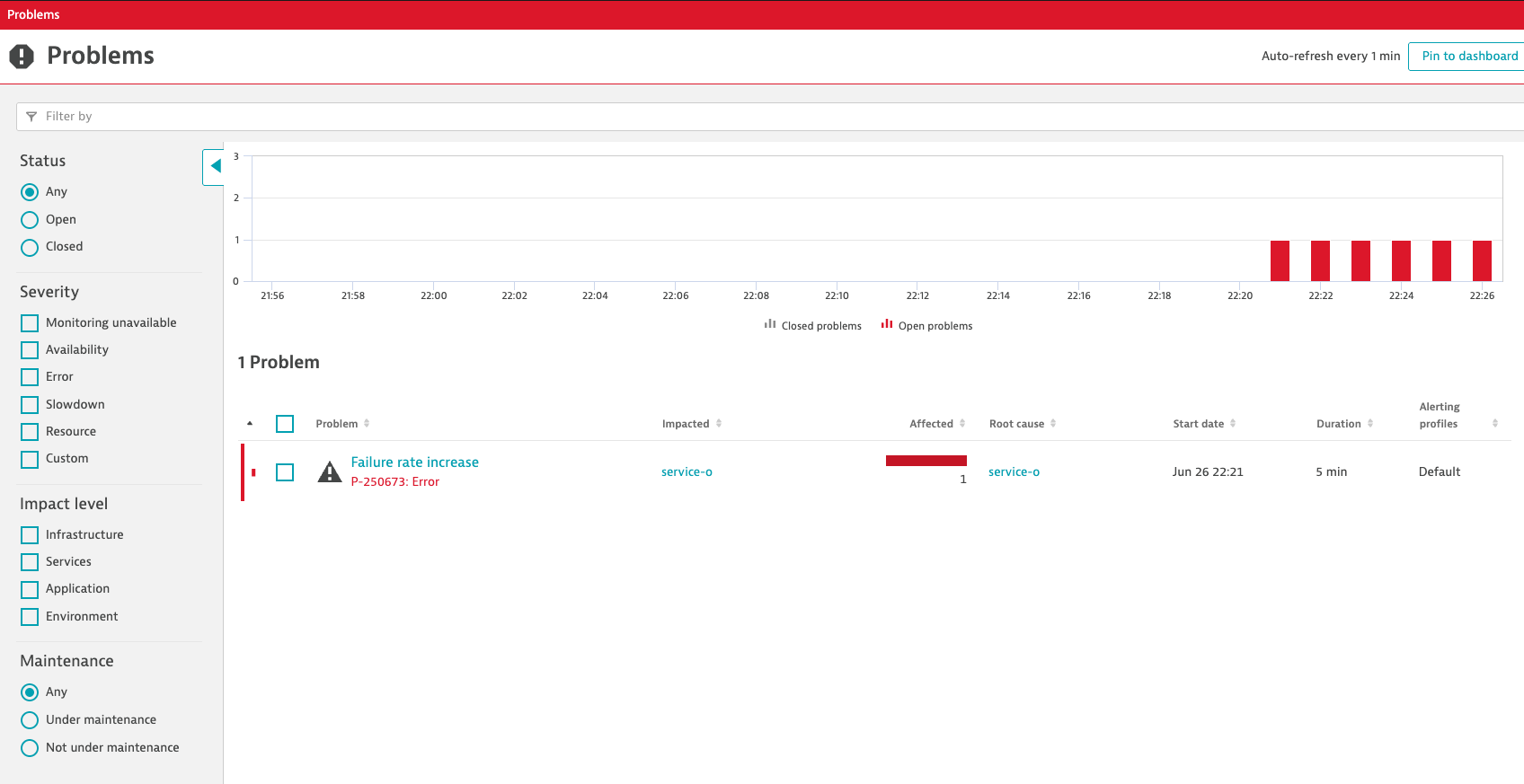Sort by Root cause column arrows
Screen dimensions: 1524x784
1053,424
